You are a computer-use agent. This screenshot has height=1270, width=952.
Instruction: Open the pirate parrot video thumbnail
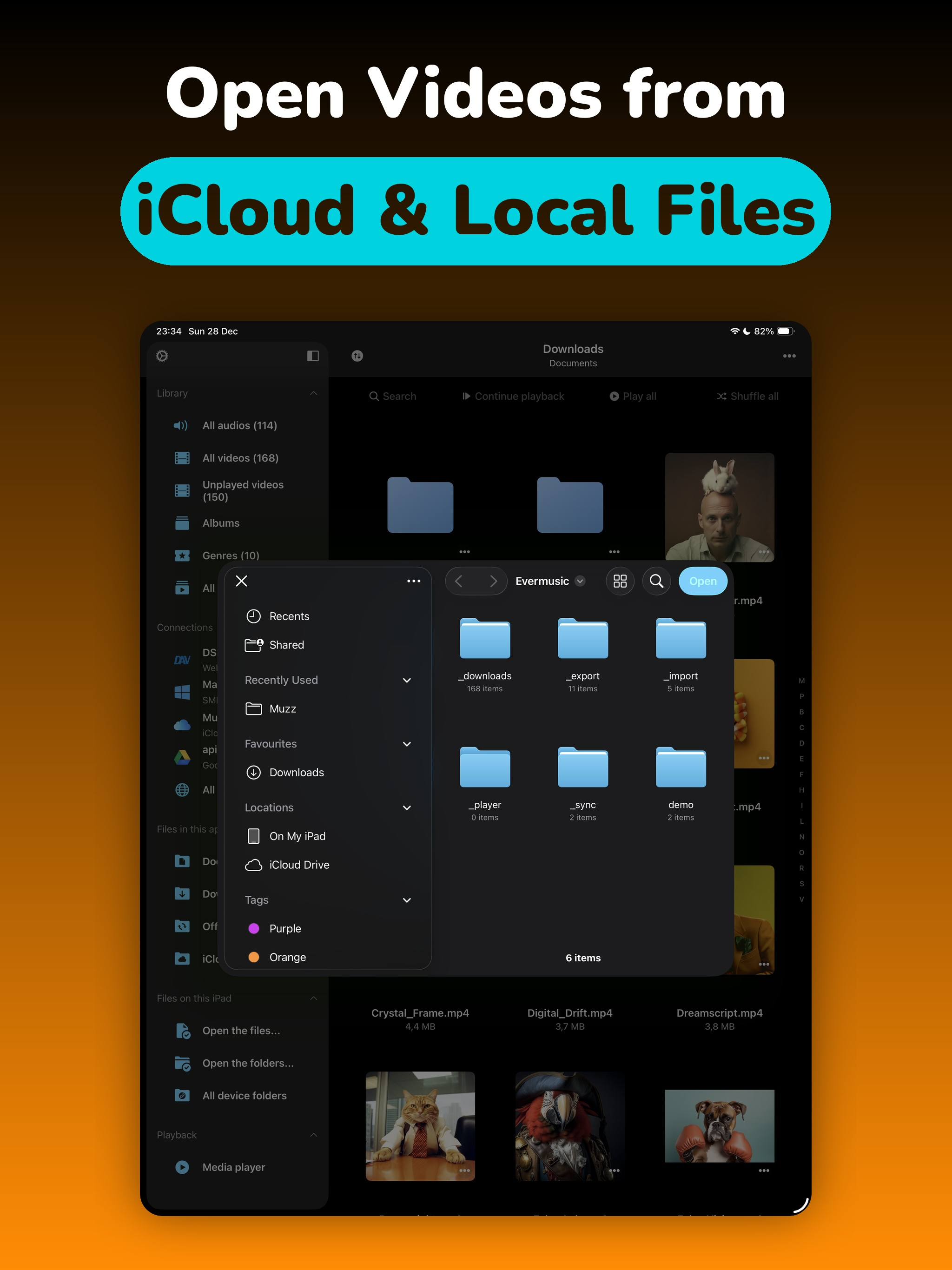coord(570,1126)
